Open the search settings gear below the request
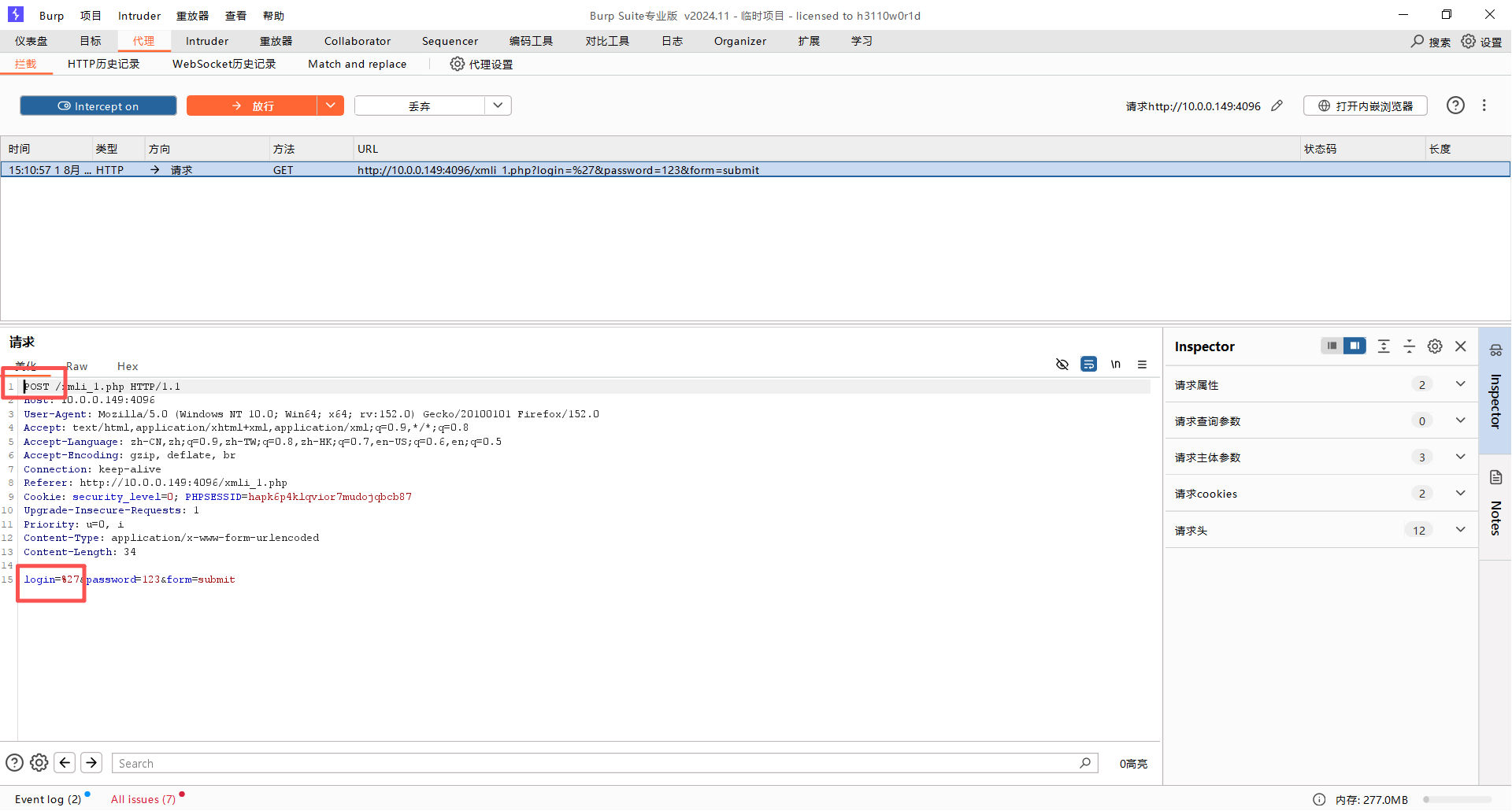This screenshot has width=1512, height=811. coord(39,763)
